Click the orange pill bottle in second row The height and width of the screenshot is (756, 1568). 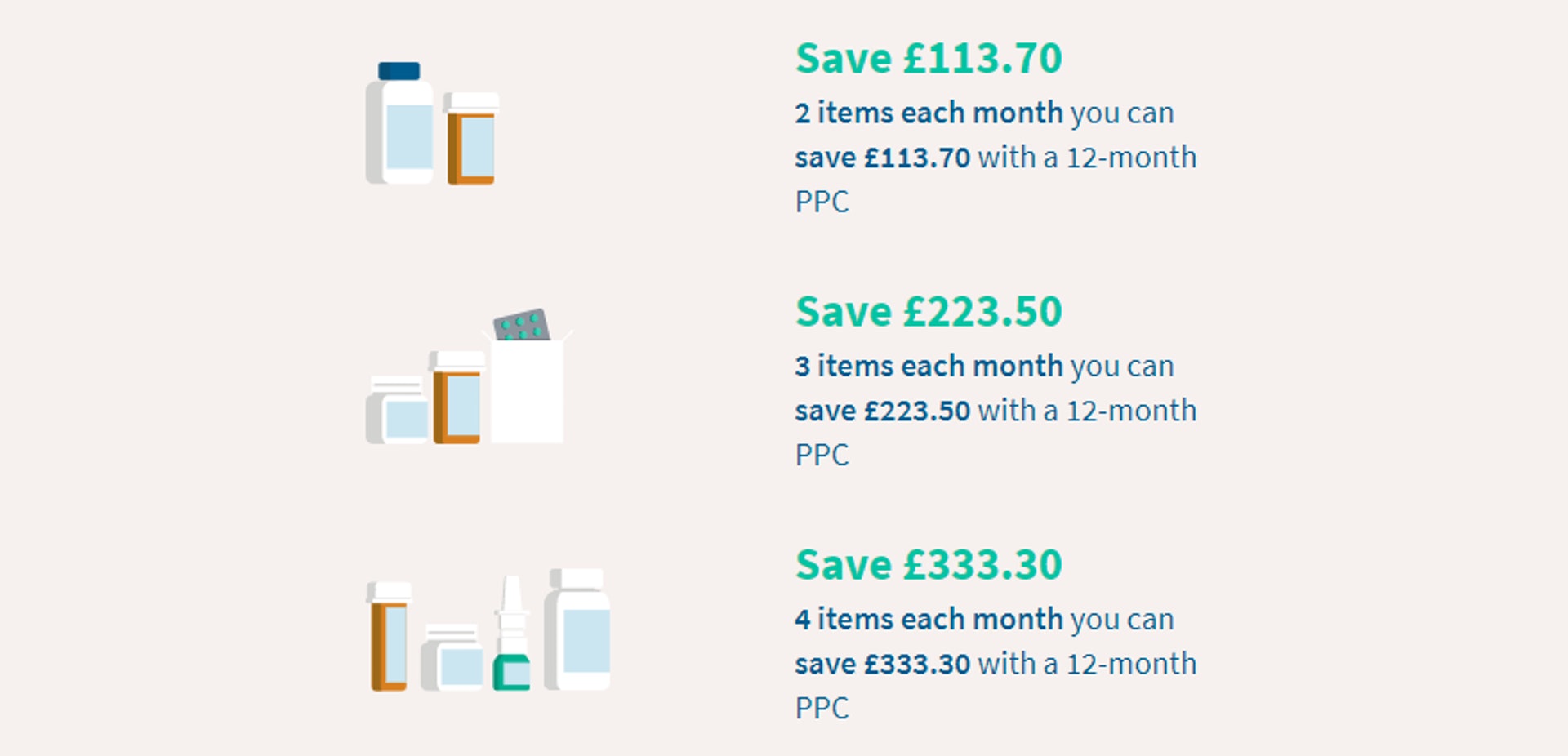457,398
